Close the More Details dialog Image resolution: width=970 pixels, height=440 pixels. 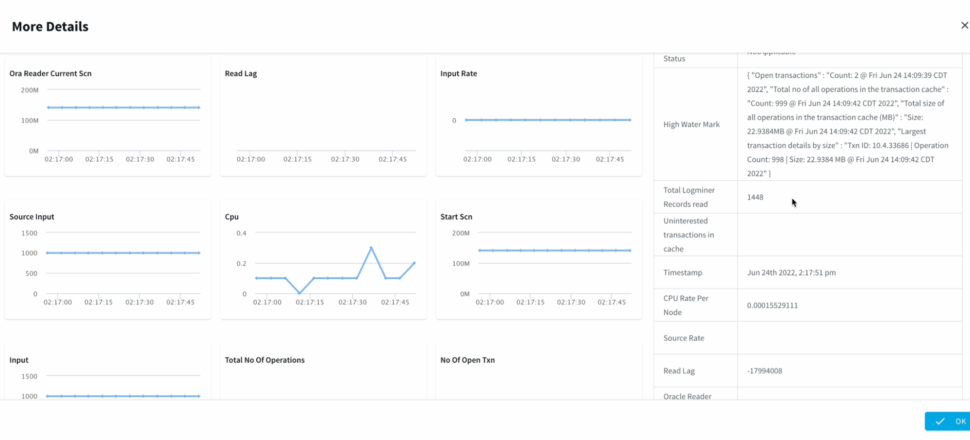click(x=963, y=26)
